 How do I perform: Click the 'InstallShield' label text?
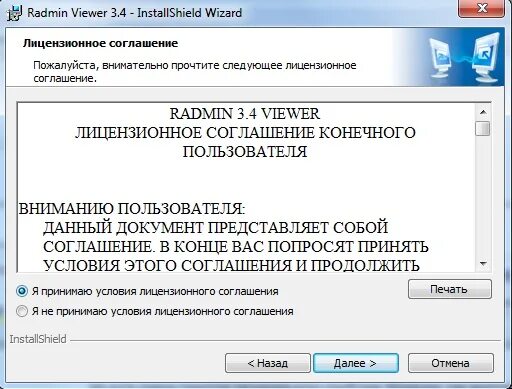(x=38, y=339)
